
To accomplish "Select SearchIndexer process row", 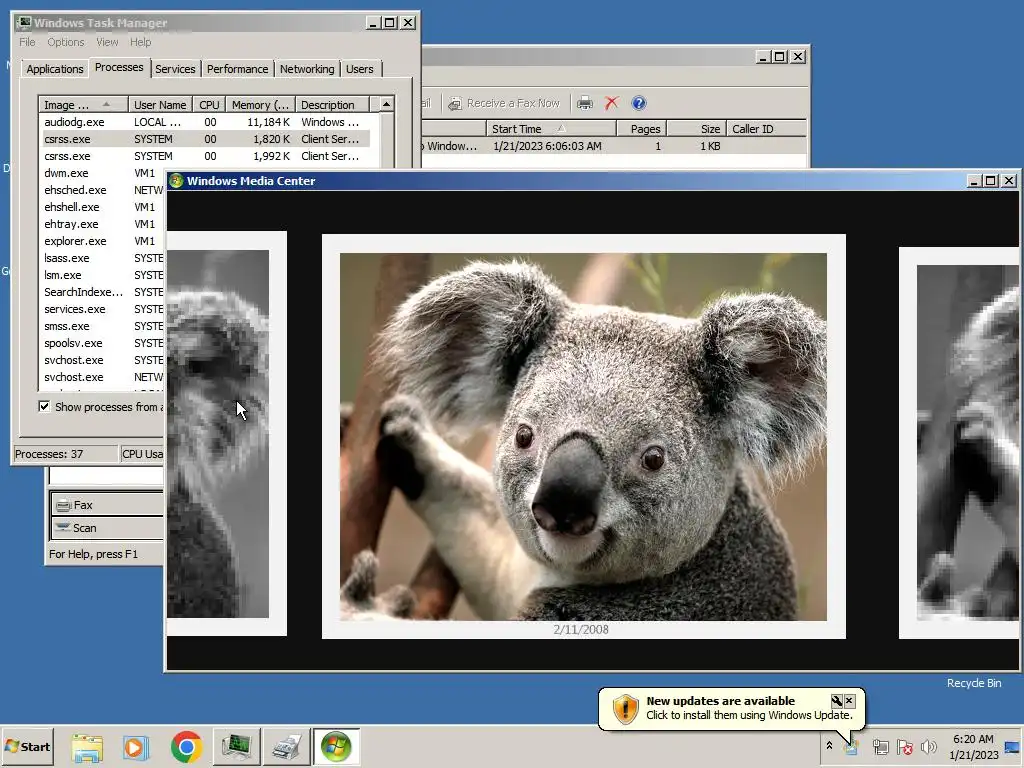I will 102,292.
